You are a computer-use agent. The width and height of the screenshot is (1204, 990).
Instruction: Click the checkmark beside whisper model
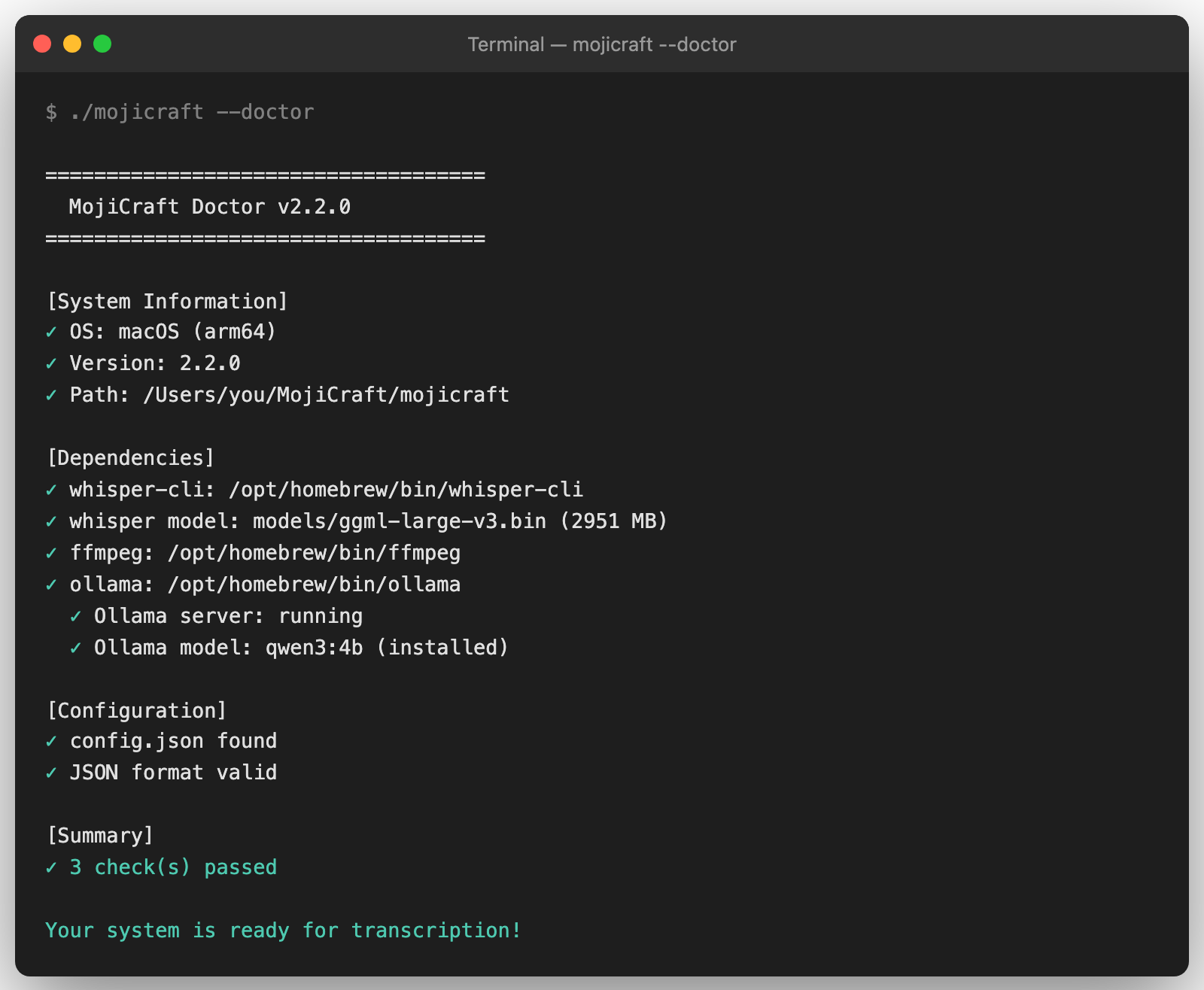[51, 521]
